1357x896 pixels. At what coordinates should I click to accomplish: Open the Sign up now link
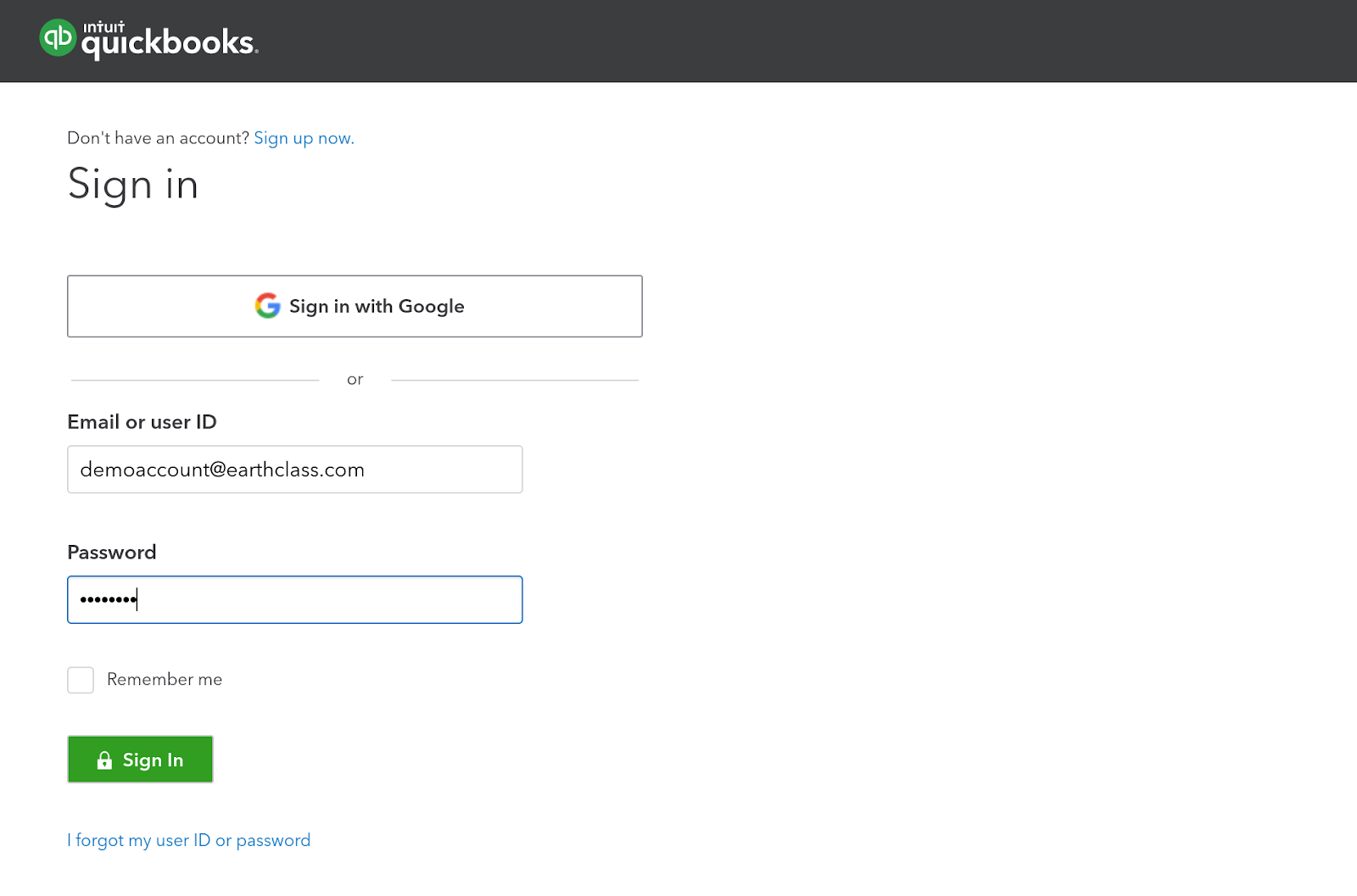pyautogui.click(x=304, y=138)
